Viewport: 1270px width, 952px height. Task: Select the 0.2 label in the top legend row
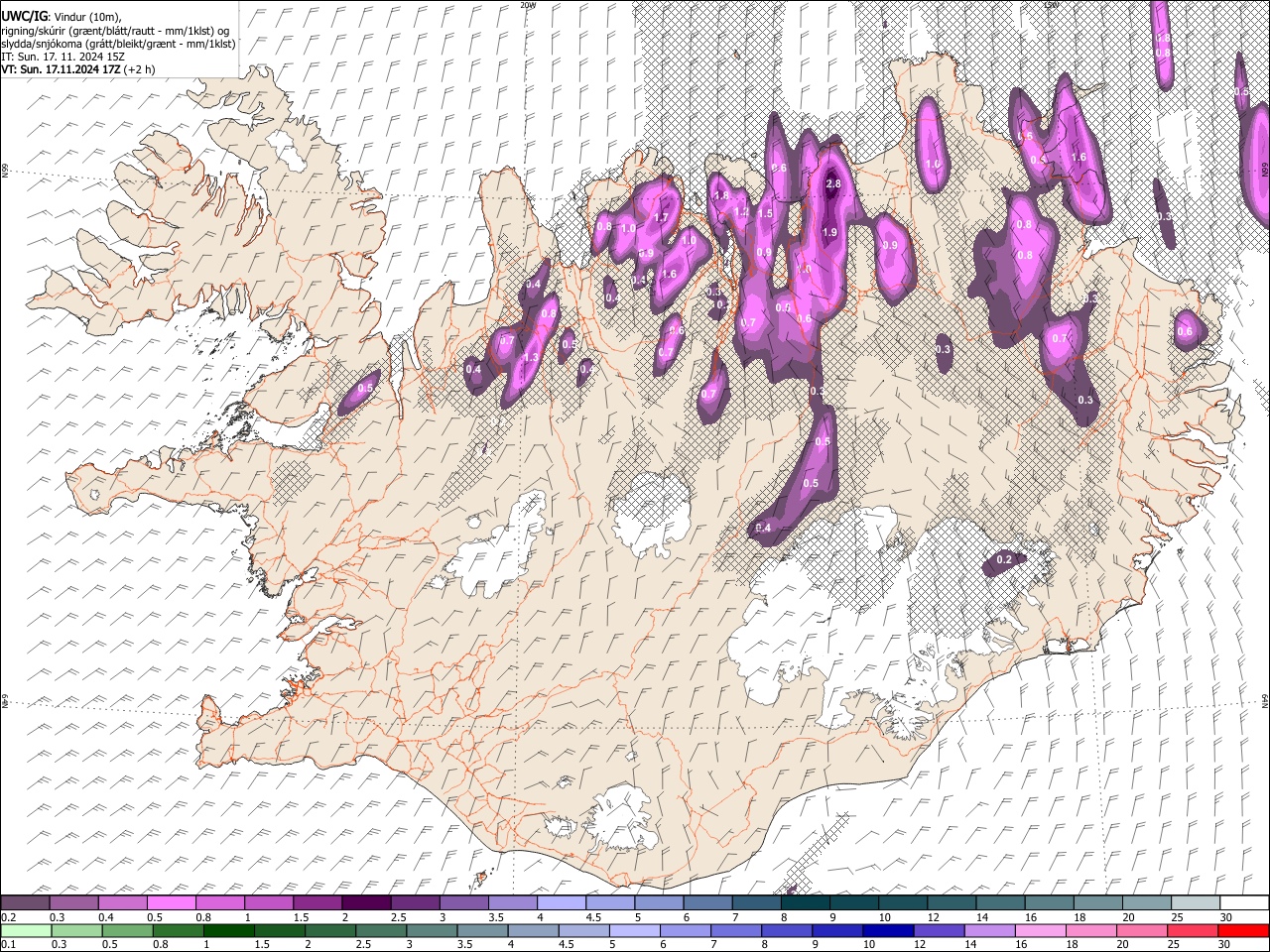click(8, 916)
